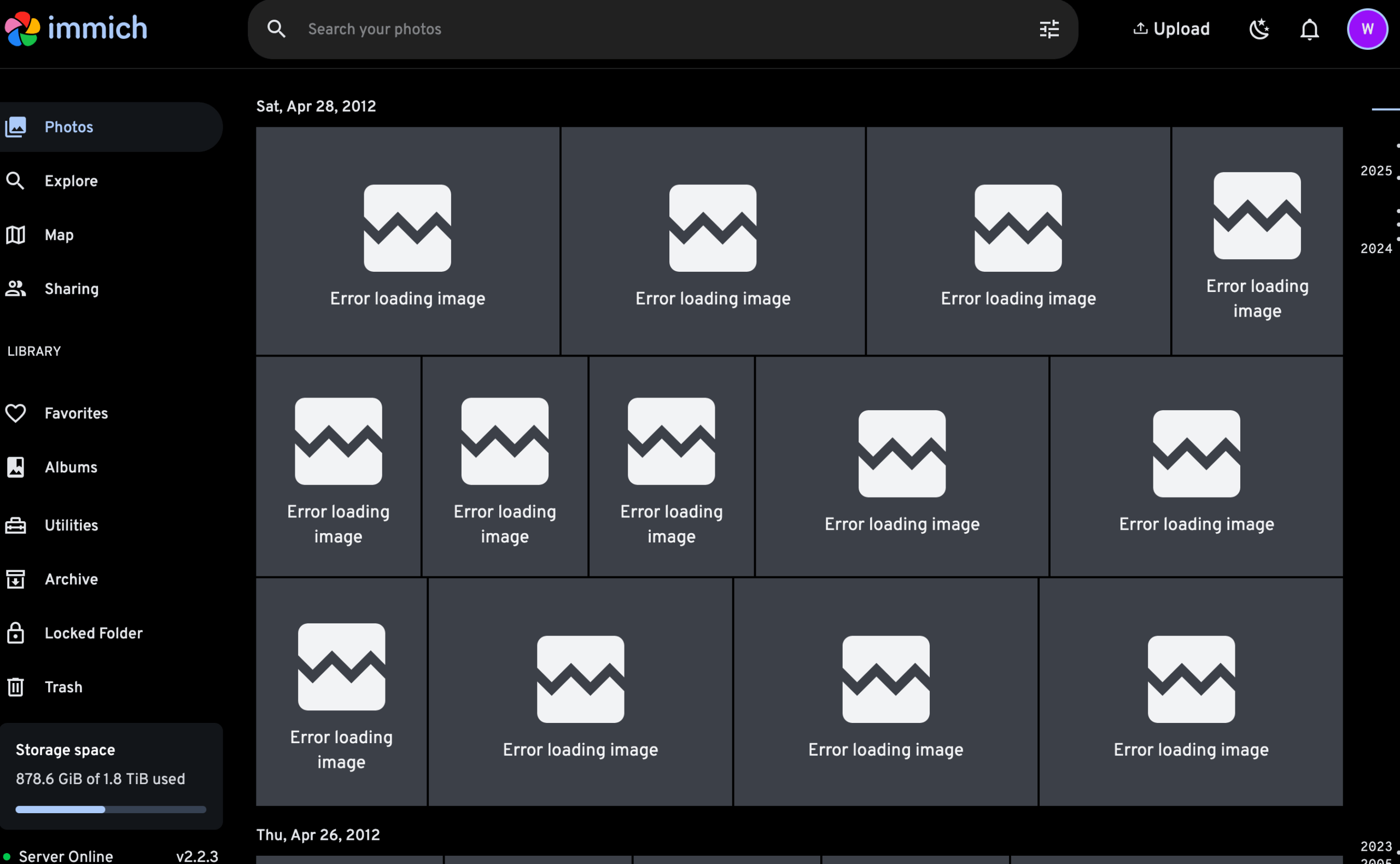Toggle dark mode moon icon
This screenshot has height=864, width=1400.
click(1259, 28)
